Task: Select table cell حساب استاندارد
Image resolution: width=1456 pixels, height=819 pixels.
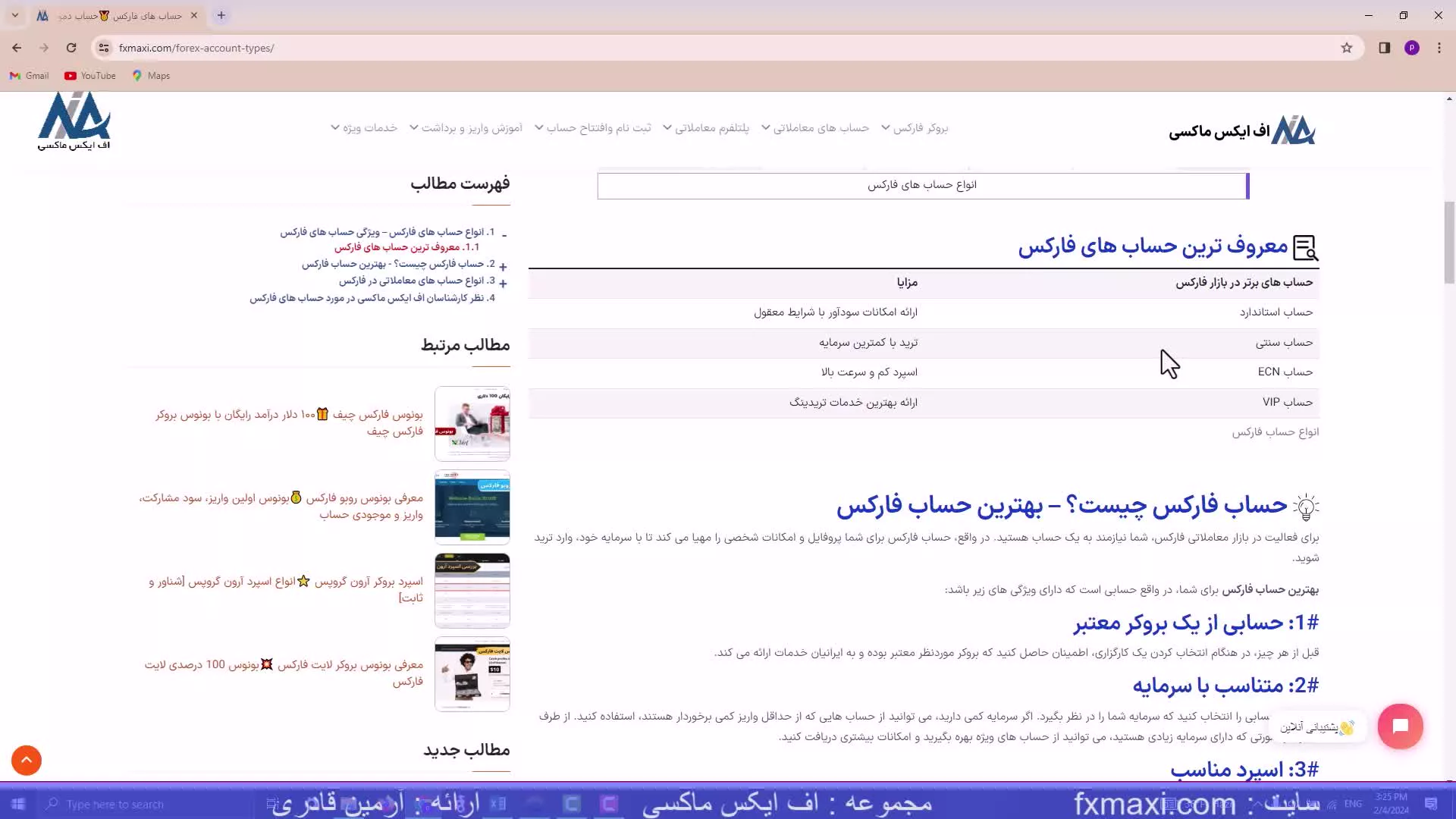Action: pos(1276,312)
